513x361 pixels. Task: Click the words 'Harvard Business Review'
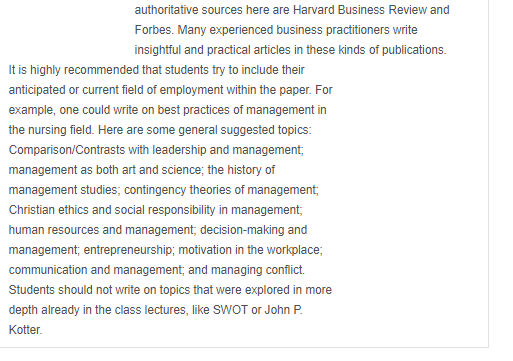coord(360,10)
